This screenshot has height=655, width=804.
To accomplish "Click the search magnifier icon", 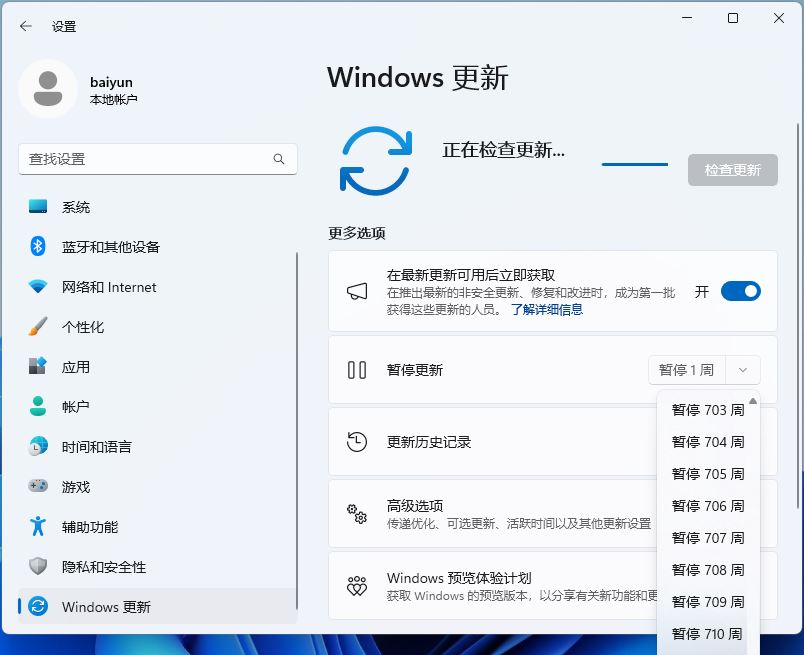I will pos(278,159).
